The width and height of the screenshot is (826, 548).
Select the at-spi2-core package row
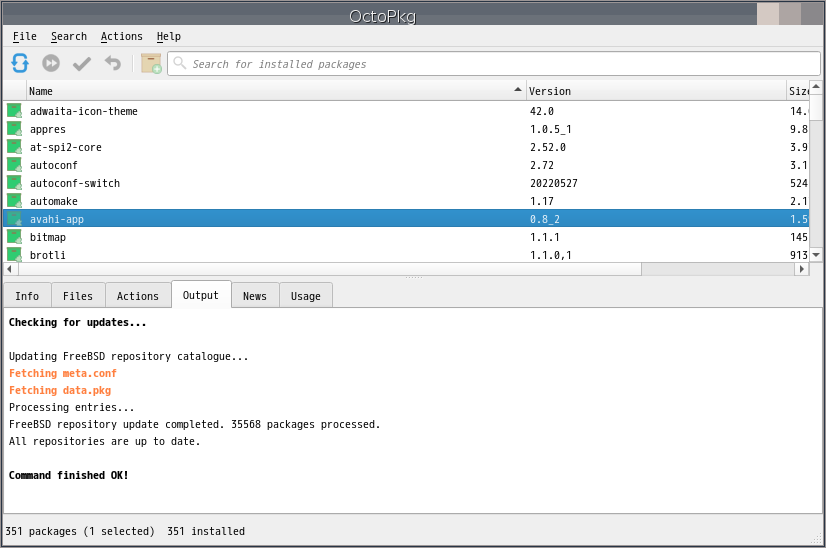(406, 146)
